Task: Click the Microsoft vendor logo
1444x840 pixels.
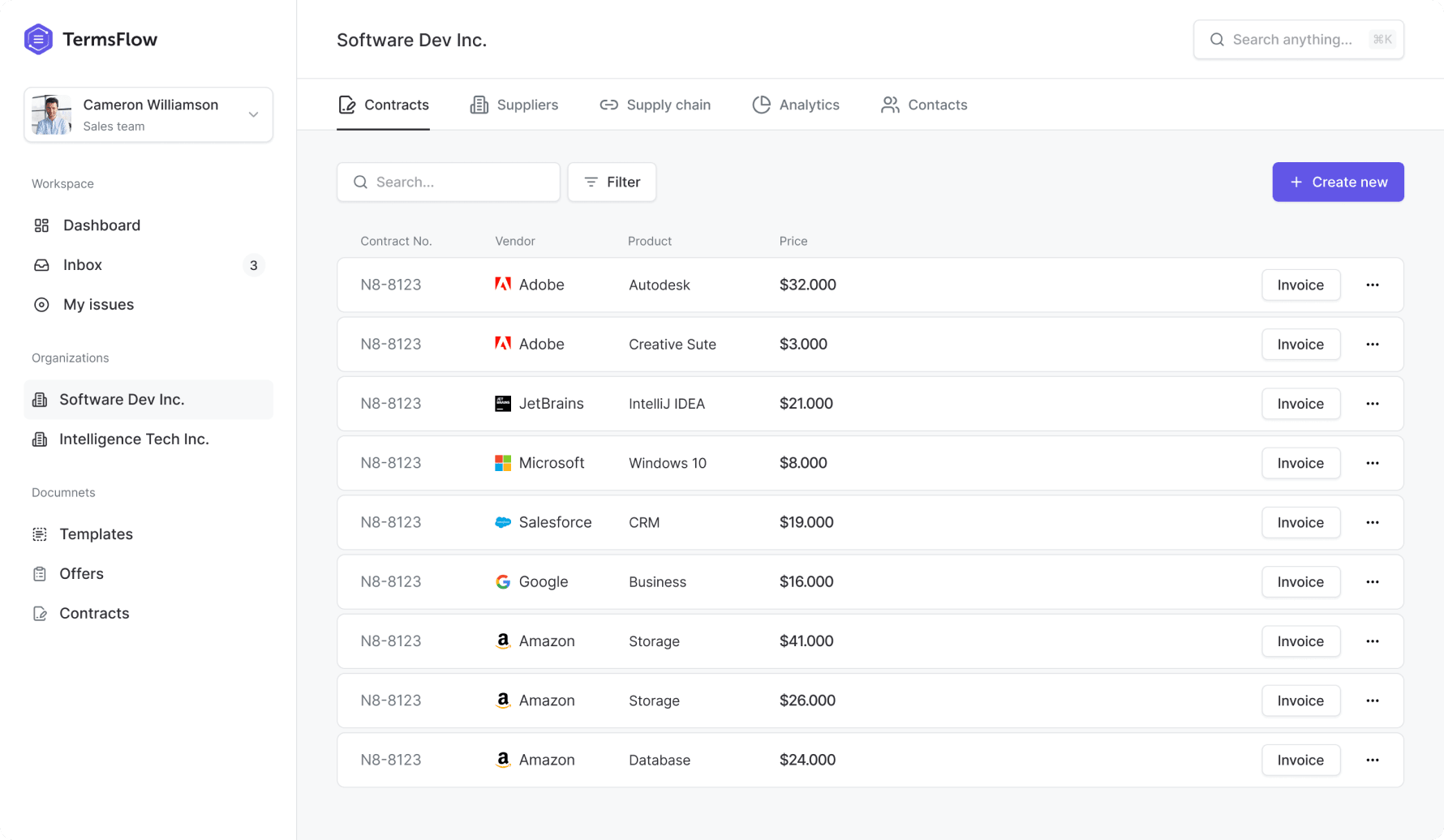Action: tap(503, 463)
